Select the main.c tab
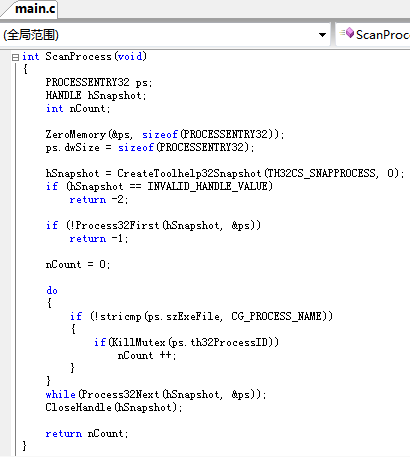The image size is (410, 457). (x=35, y=9)
